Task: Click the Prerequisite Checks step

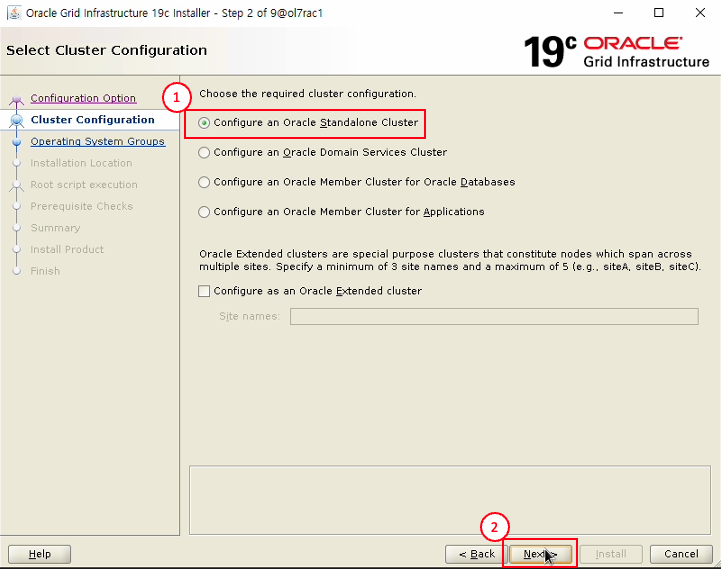Action: [81, 206]
